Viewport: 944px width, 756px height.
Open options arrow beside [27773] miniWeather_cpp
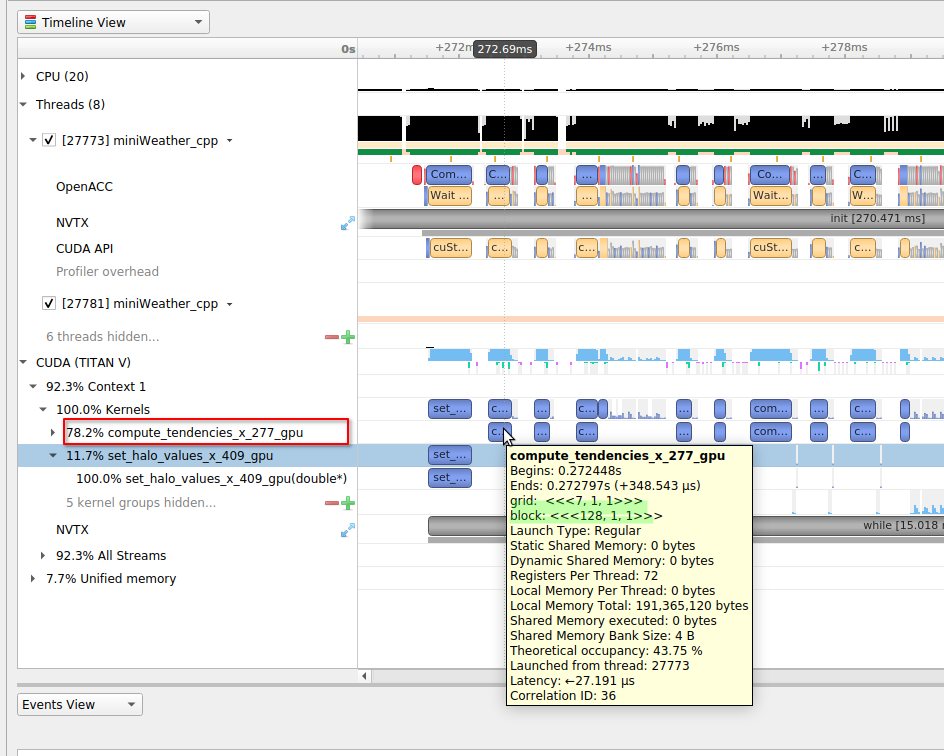(229, 141)
